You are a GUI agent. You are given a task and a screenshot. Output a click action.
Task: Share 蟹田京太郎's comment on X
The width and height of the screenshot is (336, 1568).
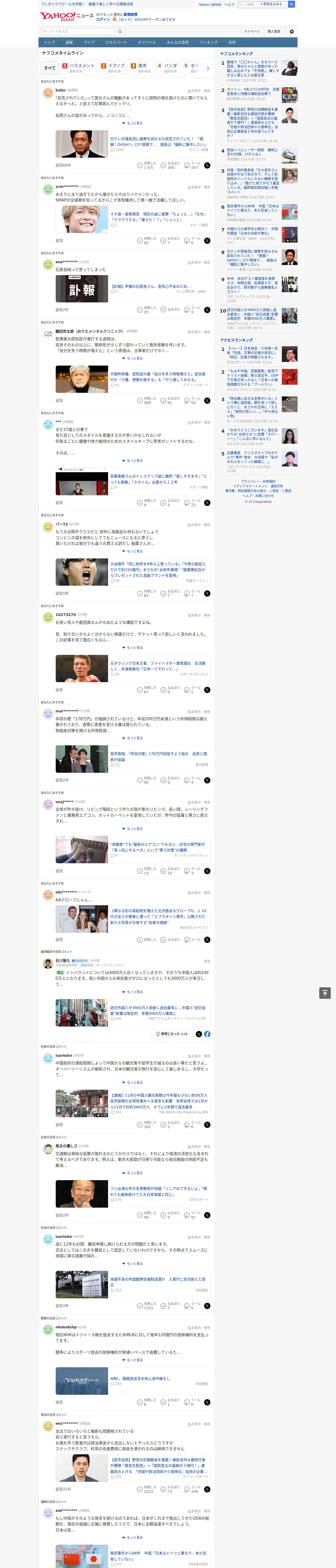point(207,401)
